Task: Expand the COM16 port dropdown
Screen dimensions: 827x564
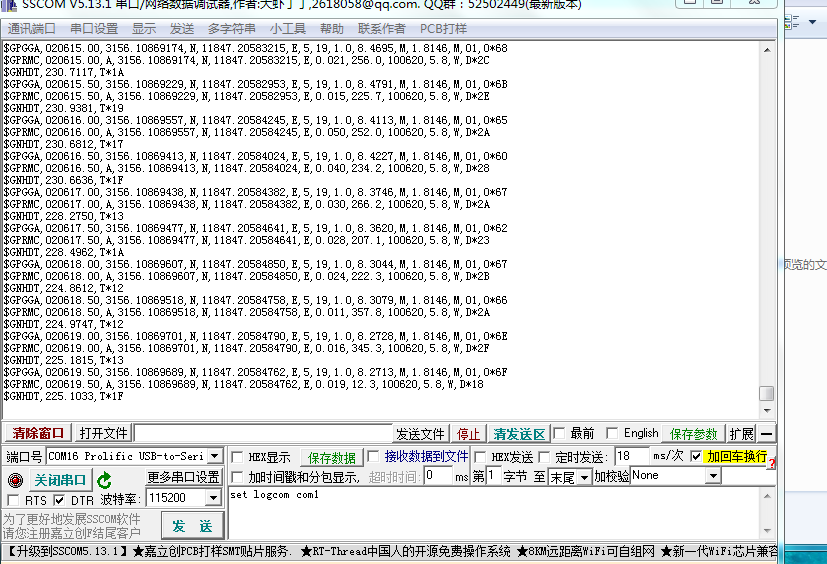Action: tap(215, 456)
